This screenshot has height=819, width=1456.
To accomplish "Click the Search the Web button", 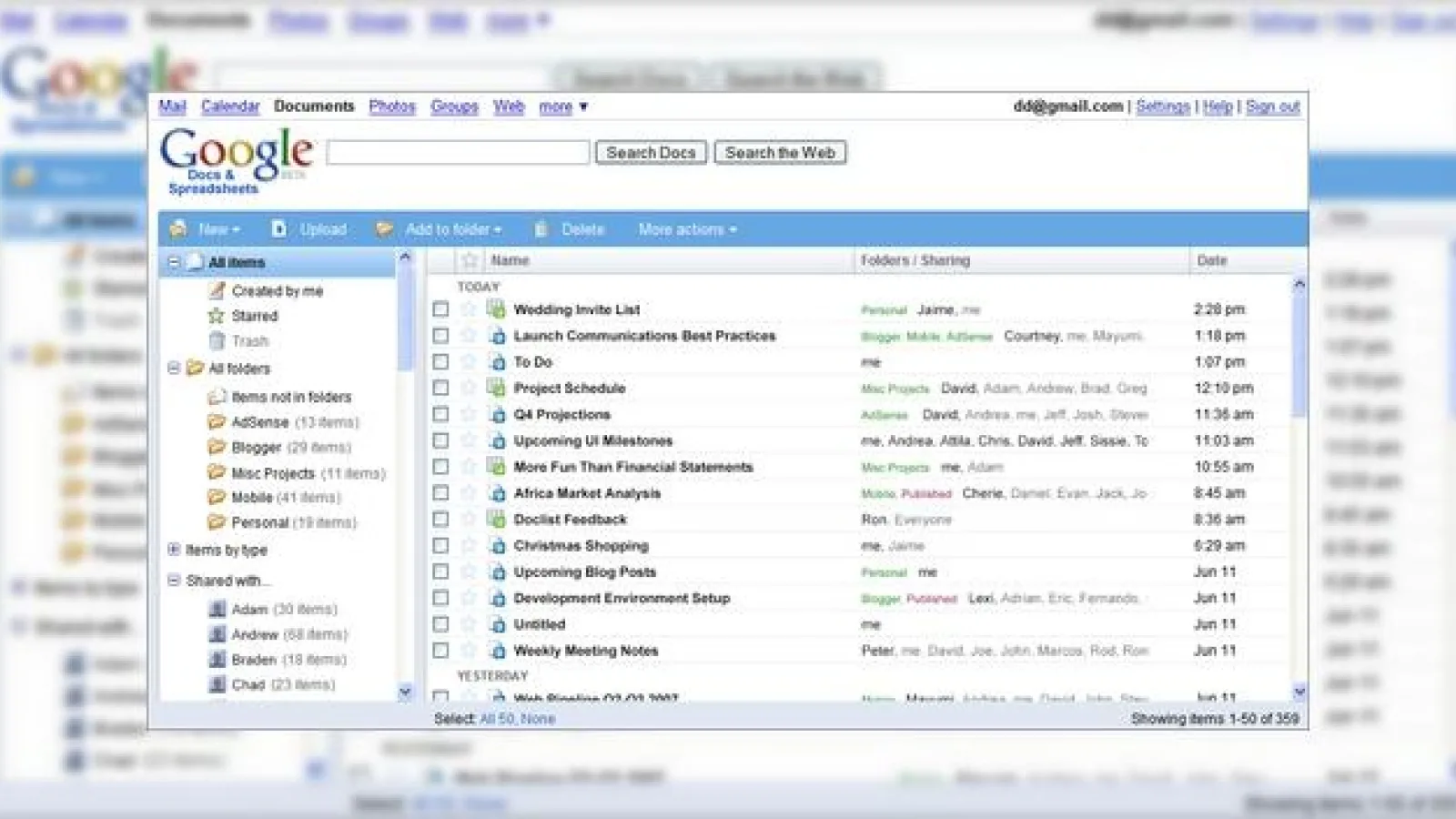I will (x=780, y=153).
